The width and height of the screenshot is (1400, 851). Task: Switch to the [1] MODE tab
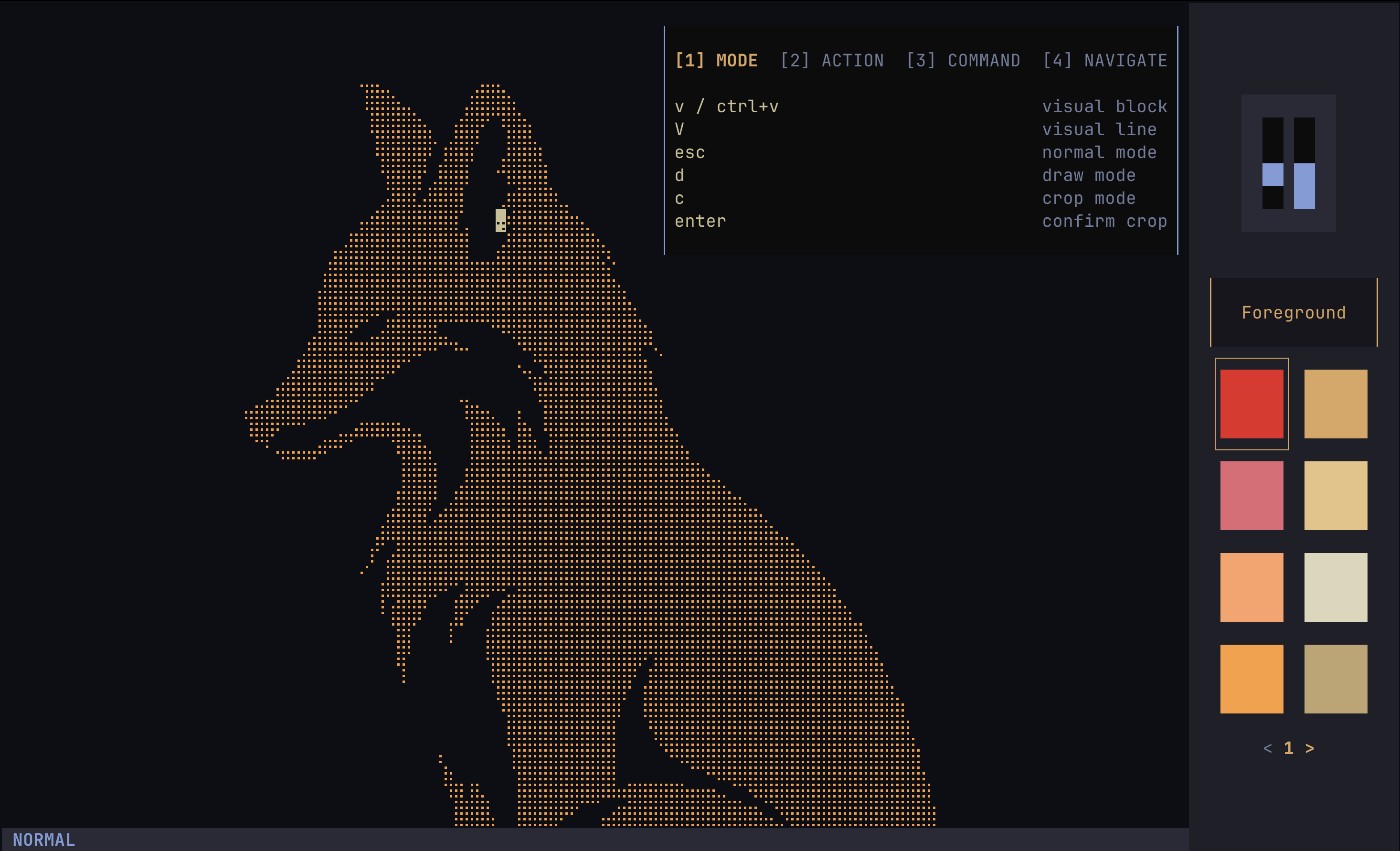pyautogui.click(x=716, y=61)
